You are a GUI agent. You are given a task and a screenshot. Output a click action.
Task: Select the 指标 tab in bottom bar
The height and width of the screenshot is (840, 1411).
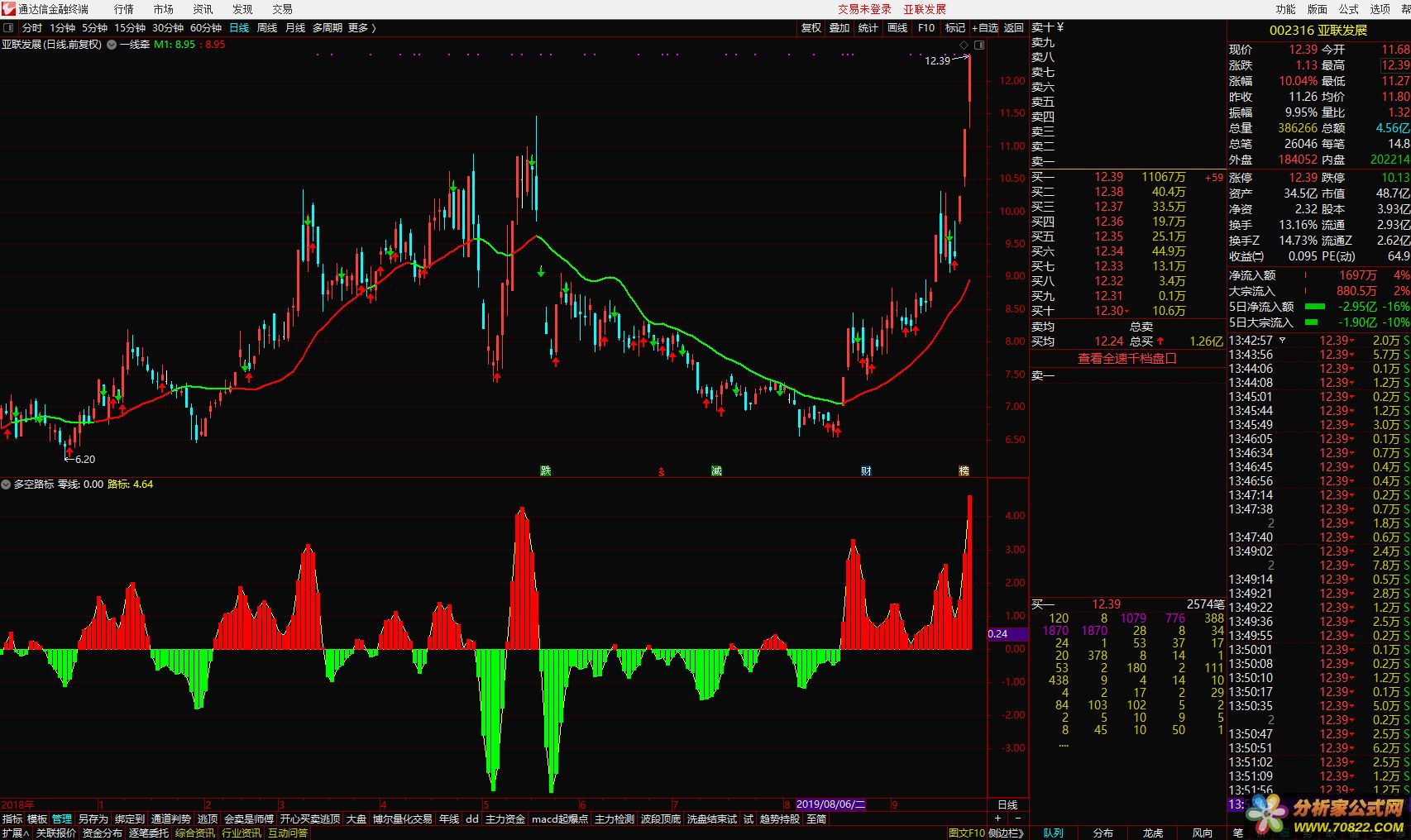(12, 819)
